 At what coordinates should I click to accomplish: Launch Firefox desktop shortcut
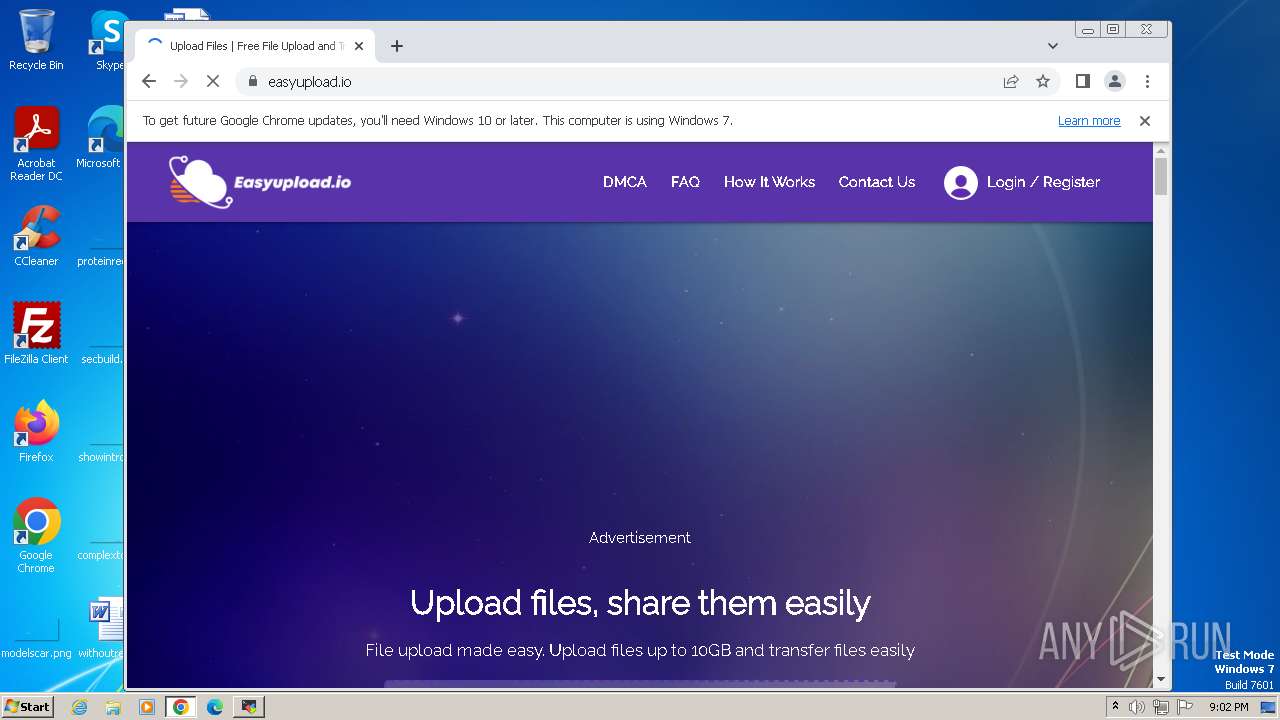click(x=36, y=432)
